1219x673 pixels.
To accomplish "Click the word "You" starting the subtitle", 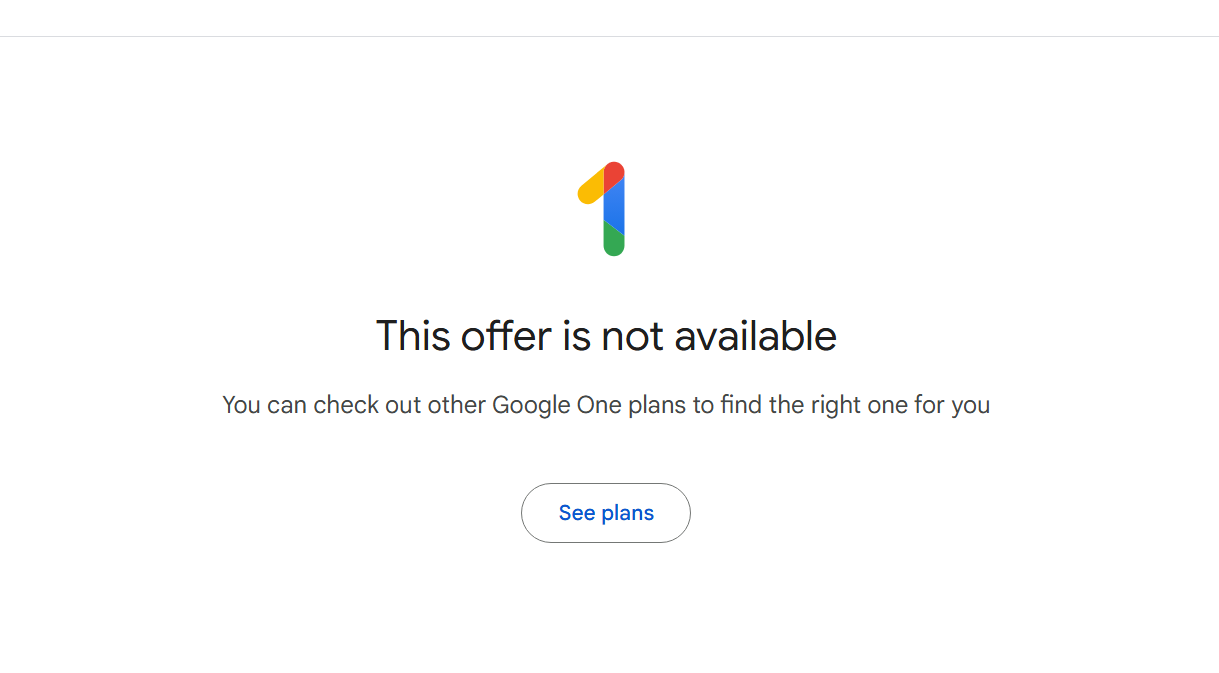I will 241,405.
